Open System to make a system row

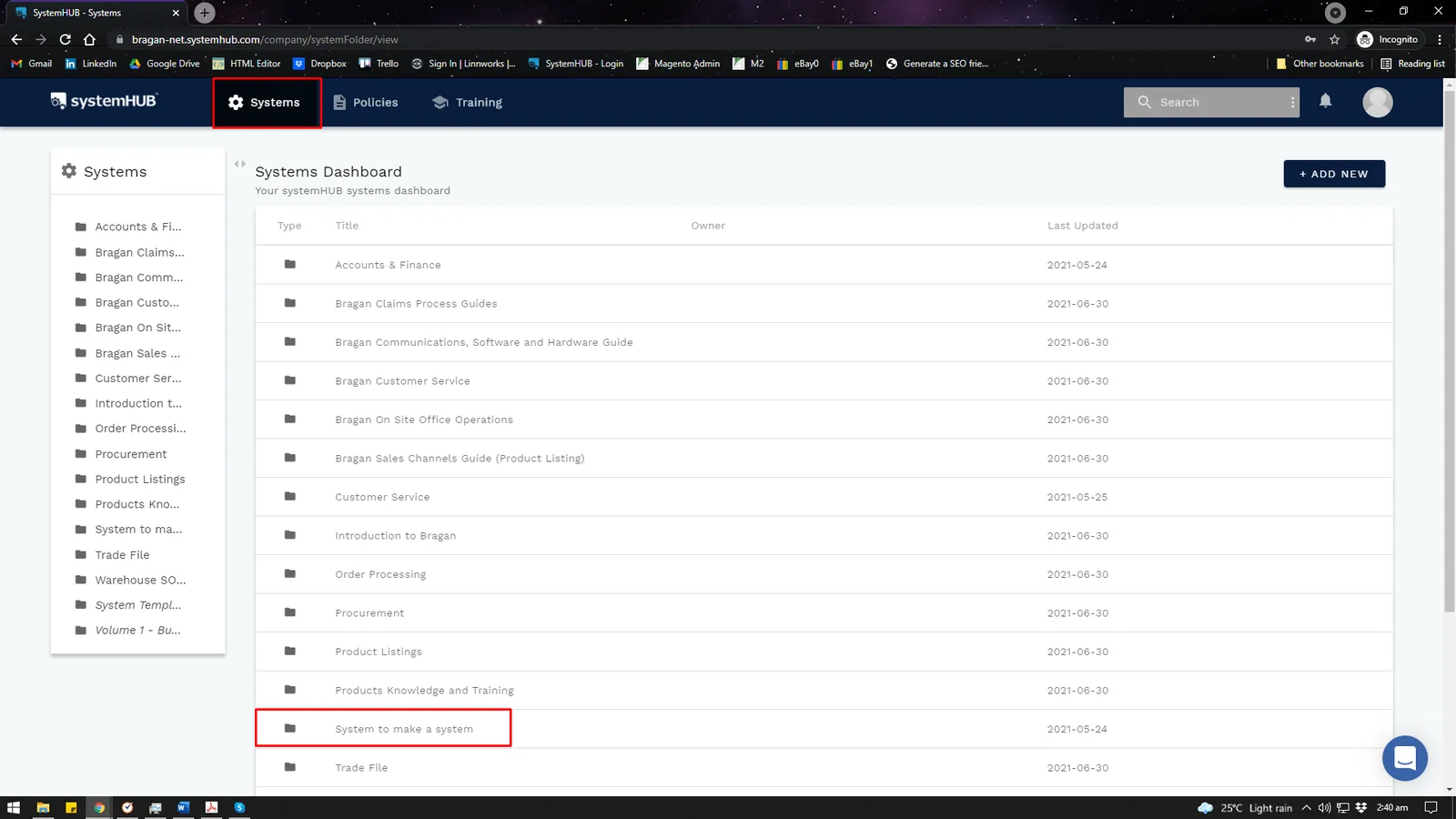coord(824,729)
